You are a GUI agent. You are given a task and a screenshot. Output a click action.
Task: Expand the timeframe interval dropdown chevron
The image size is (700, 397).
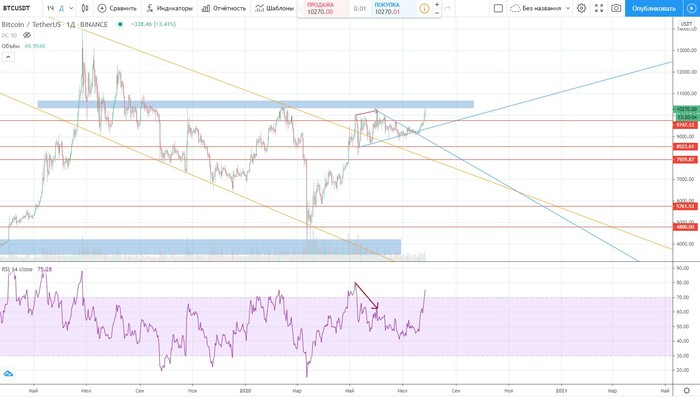71,8
